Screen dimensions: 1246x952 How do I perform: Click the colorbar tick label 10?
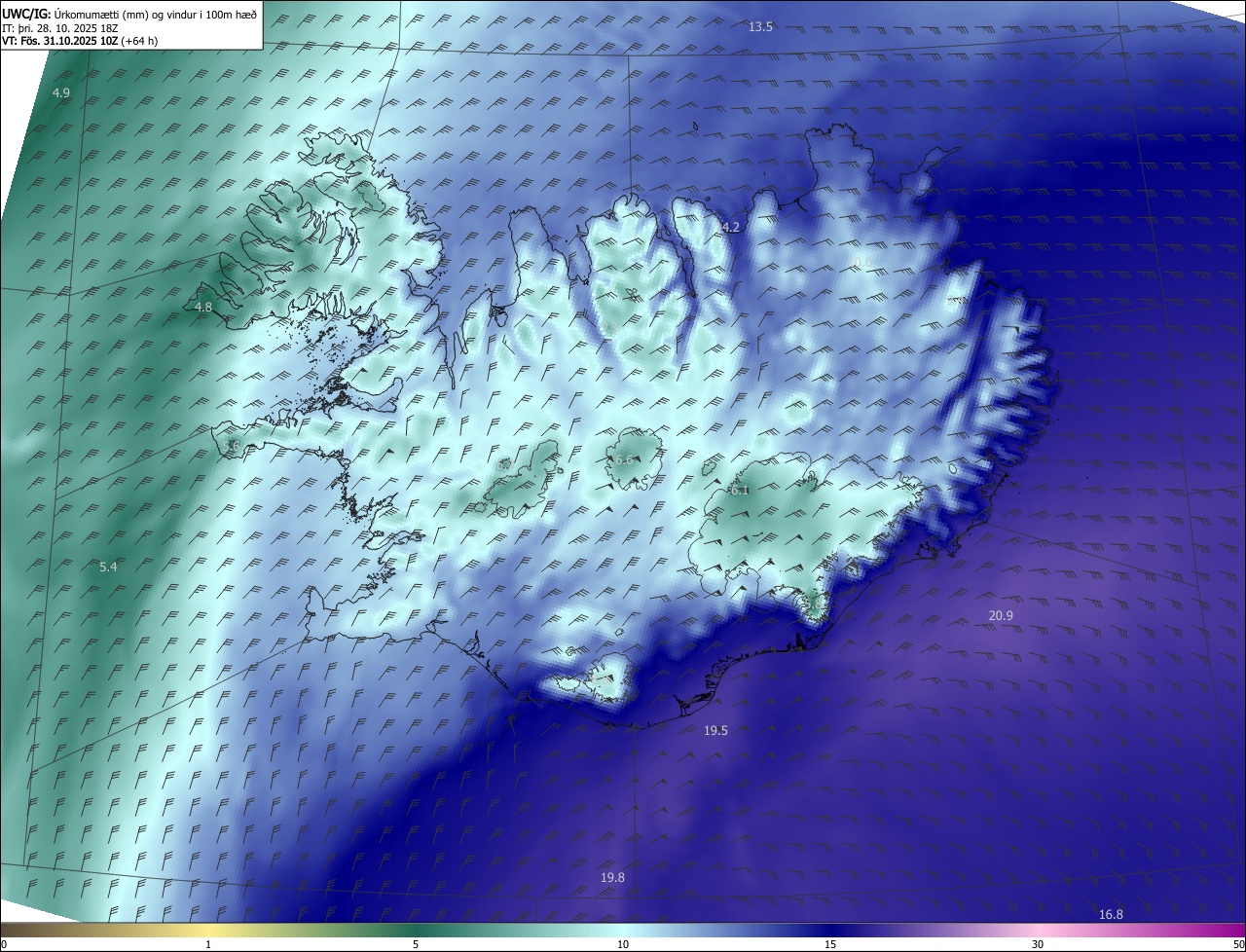pyautogui.click(x=623, y=945)
